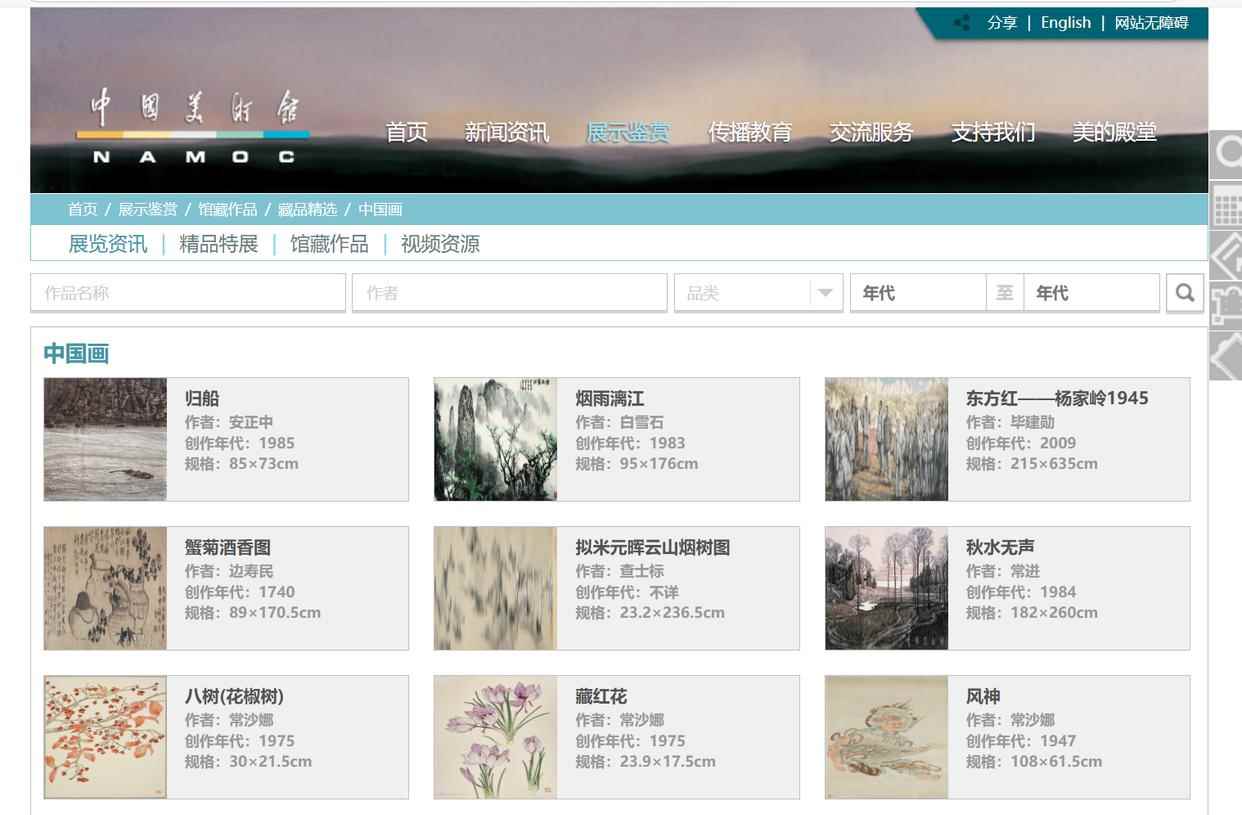The image size is (1242, 815).
Task: Open the calendar grid icon in right sidebar
Action: 1227,207
